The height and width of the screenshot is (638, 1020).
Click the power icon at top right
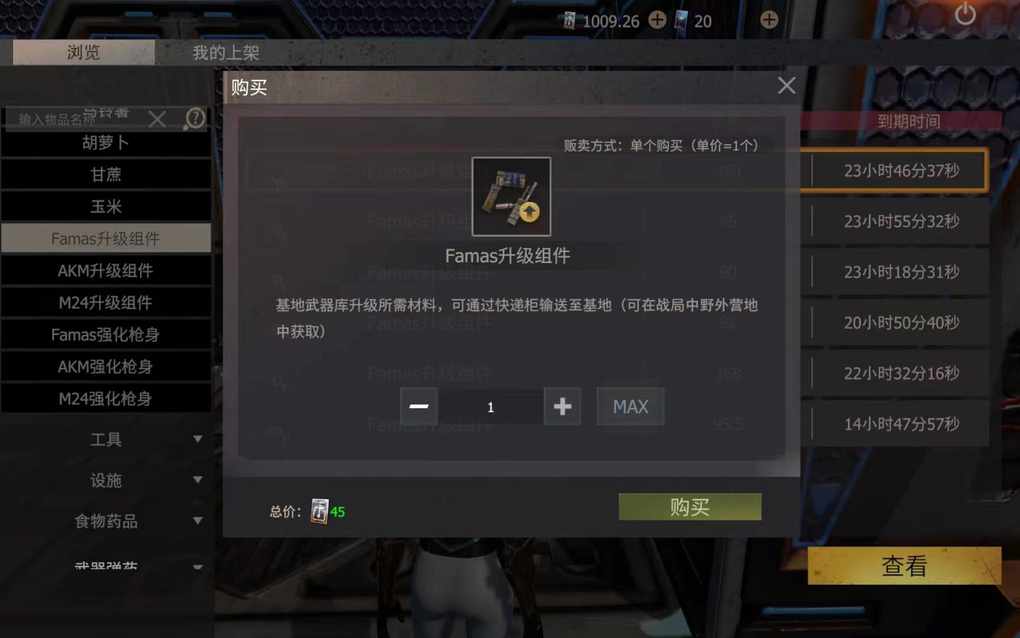click(965, 14)
